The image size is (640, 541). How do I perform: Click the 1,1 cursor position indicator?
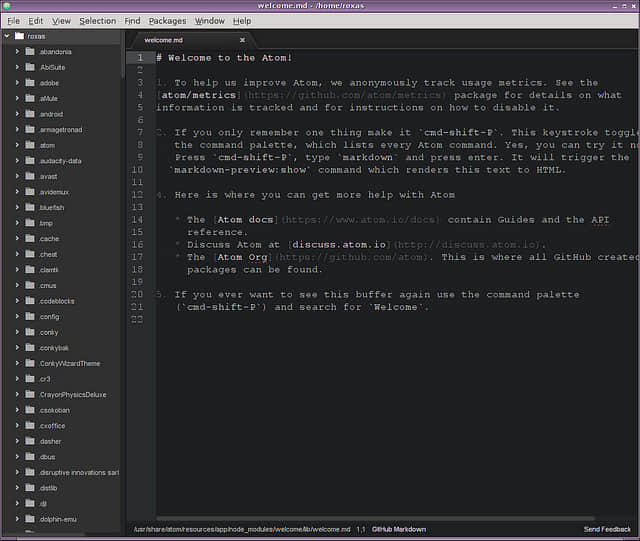click(x=361, y=529)
